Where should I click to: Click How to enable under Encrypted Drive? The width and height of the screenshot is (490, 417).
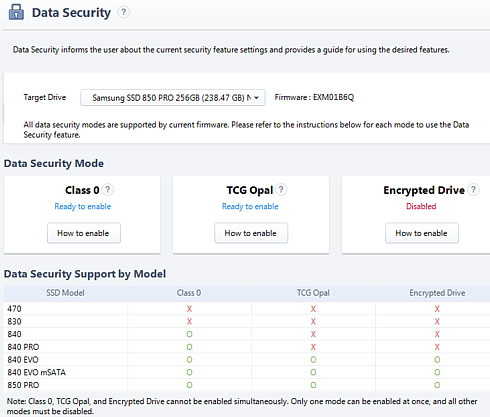[x=422, y=233]
